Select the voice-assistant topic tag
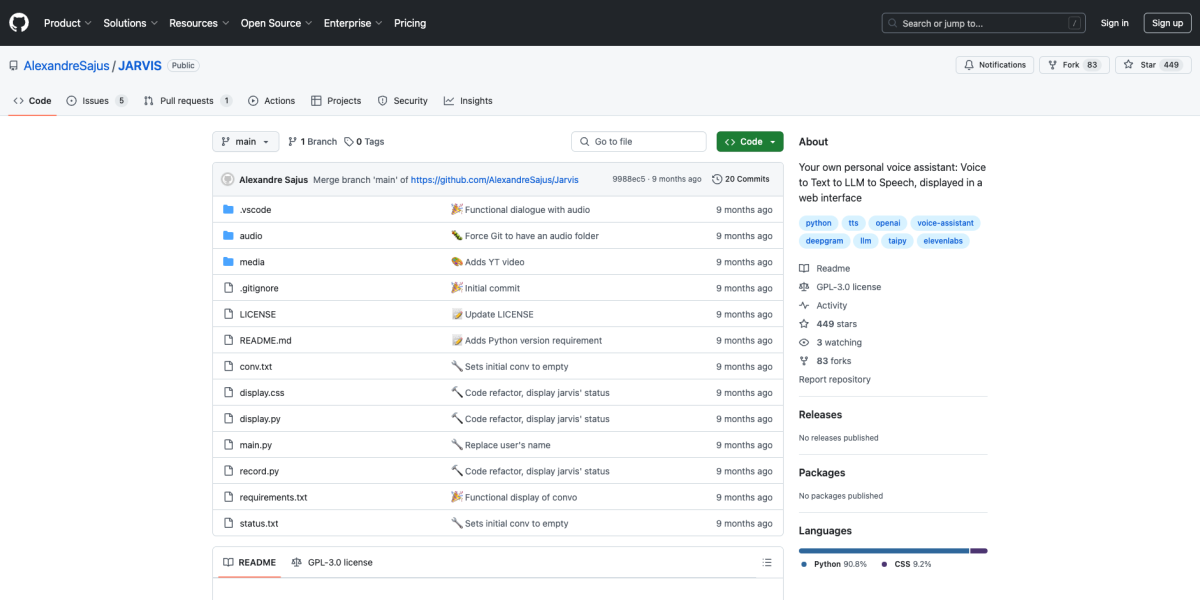The height and width of the screenshot is (600, 1200). pyautogui.click(x=947, y=223)
